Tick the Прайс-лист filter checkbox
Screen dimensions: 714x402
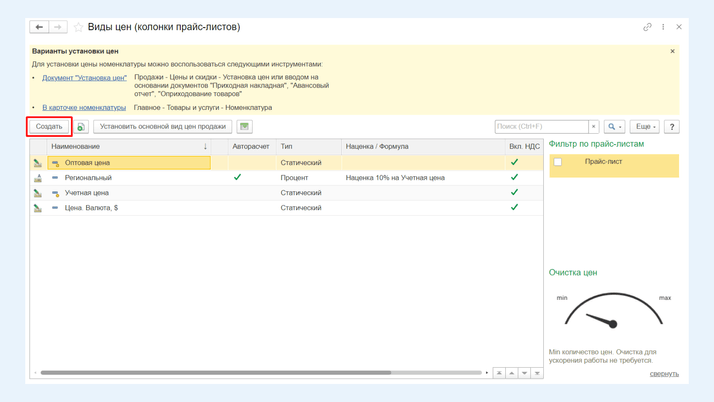[558, 162]
